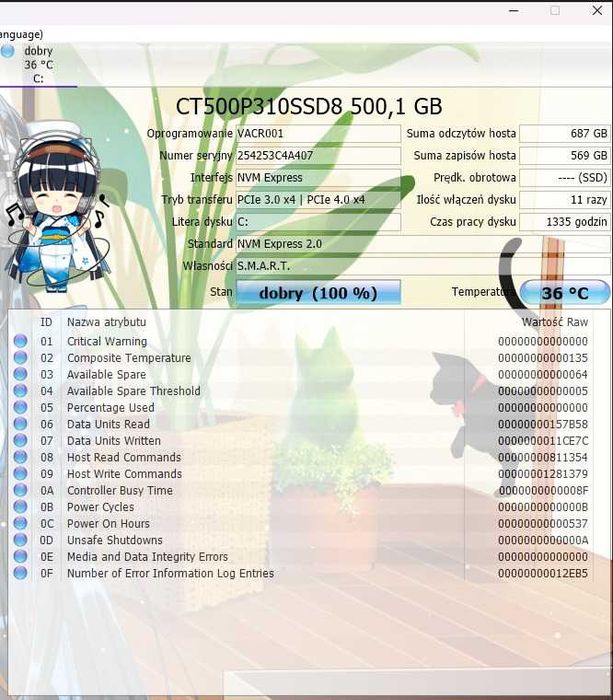Click the features field showing S.M.A.R.T.
The height and width of the screenshot is (700, 613).
click(422, 266)
